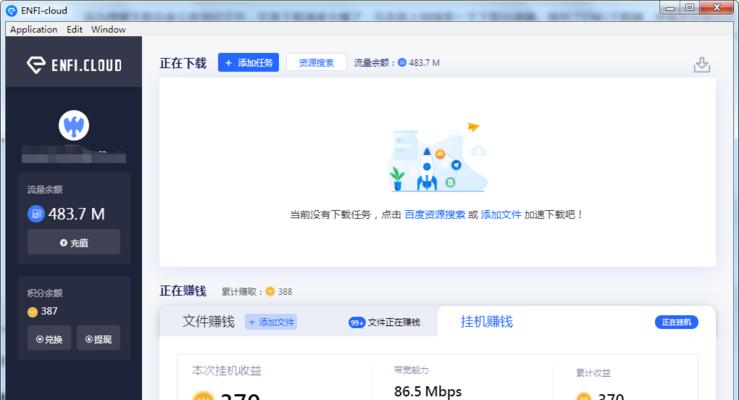The image size is (739, 400).
Task: Click the 充值 recharge button
Action: (74, 242)
